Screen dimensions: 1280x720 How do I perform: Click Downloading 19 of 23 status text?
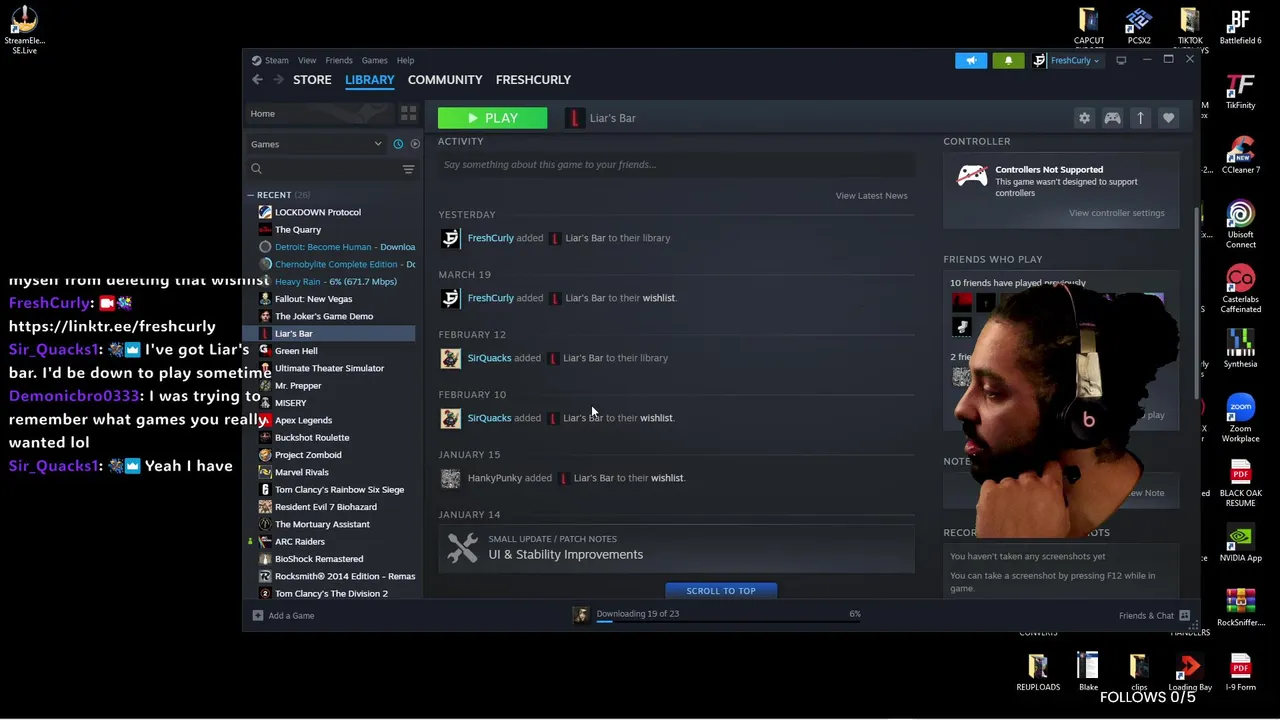[637, 614]
